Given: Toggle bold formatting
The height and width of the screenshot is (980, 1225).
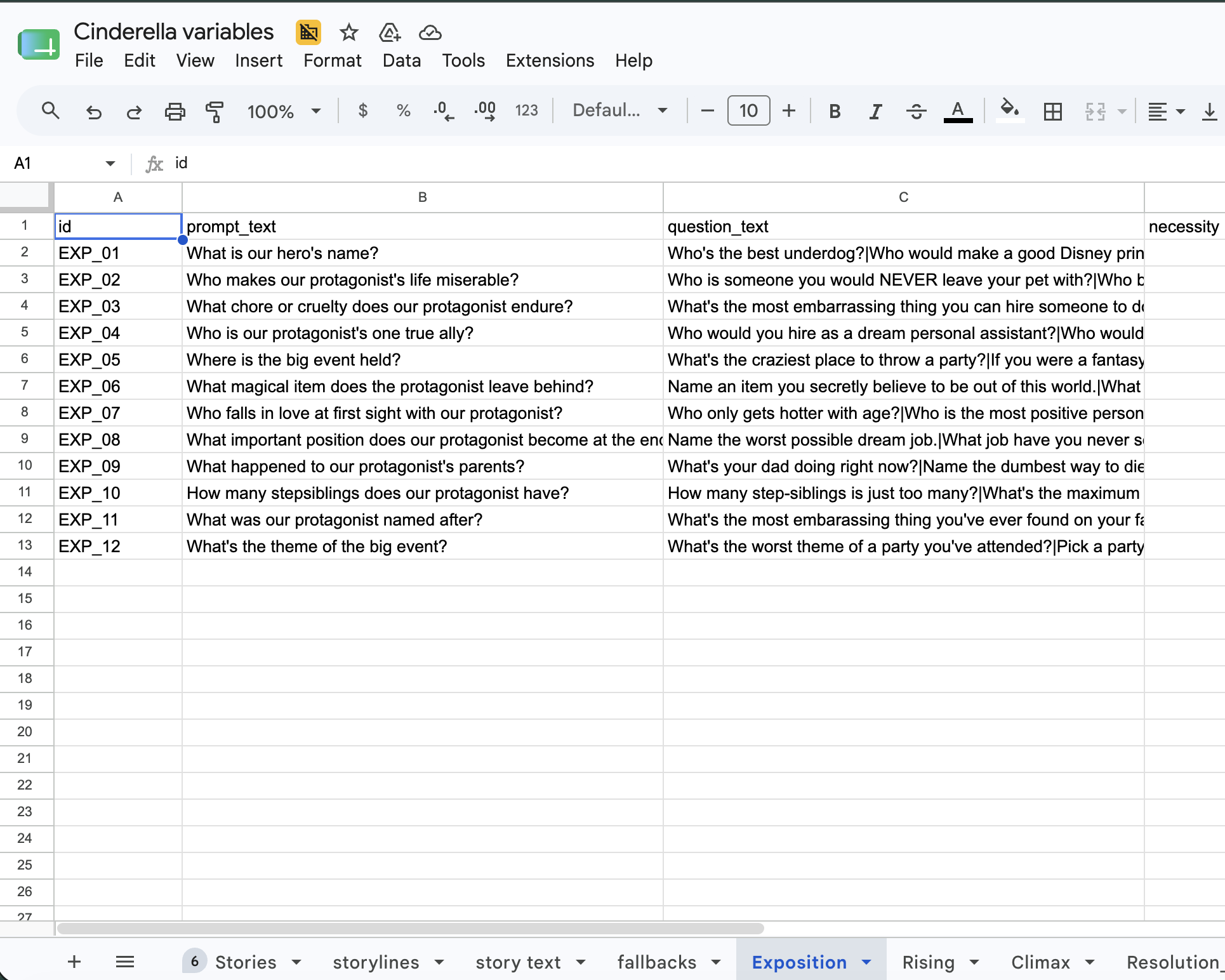Looking at the screenshot, I should pos(835,112).
